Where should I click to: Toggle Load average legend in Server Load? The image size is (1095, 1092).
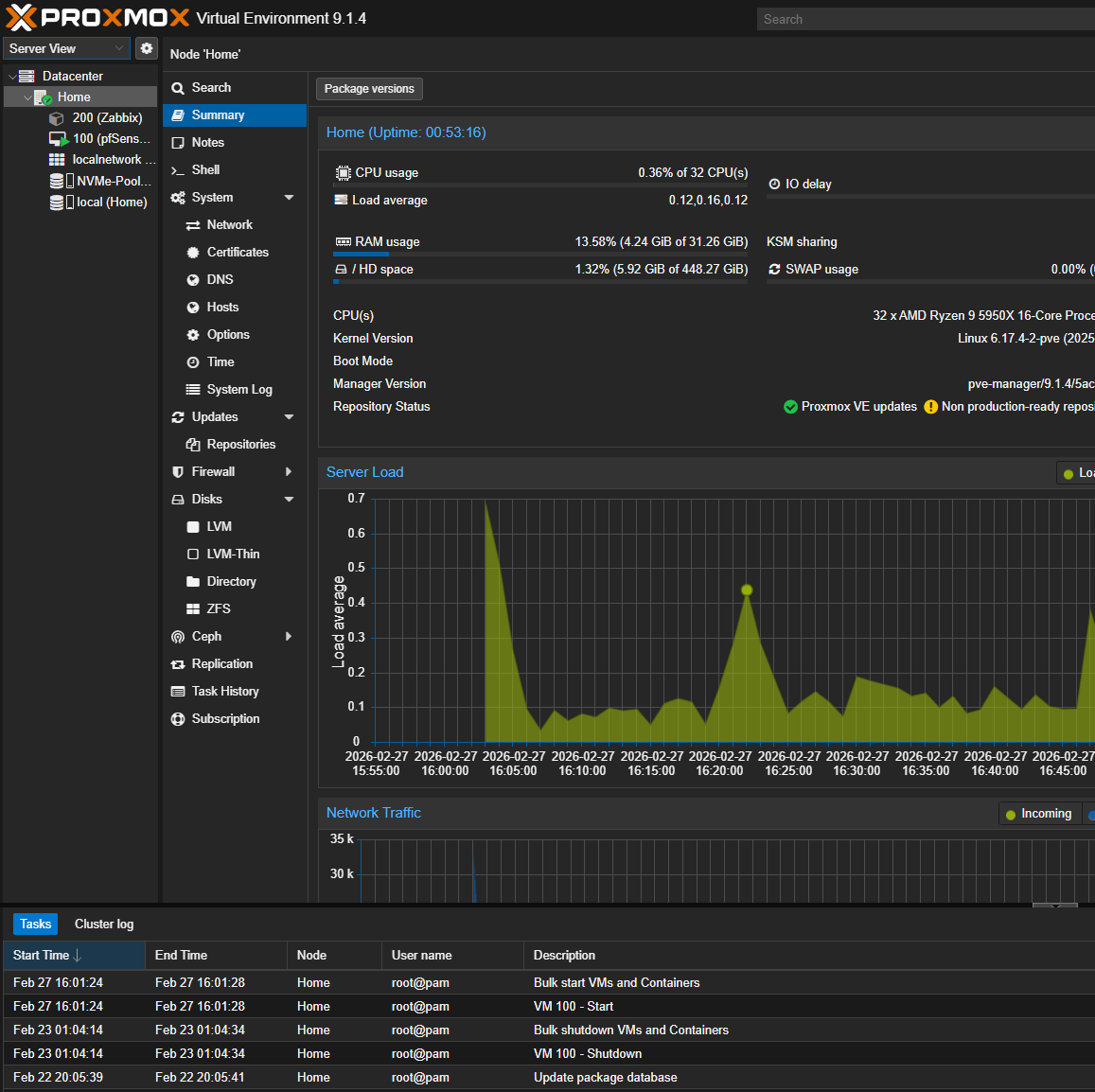[1075, 473]
